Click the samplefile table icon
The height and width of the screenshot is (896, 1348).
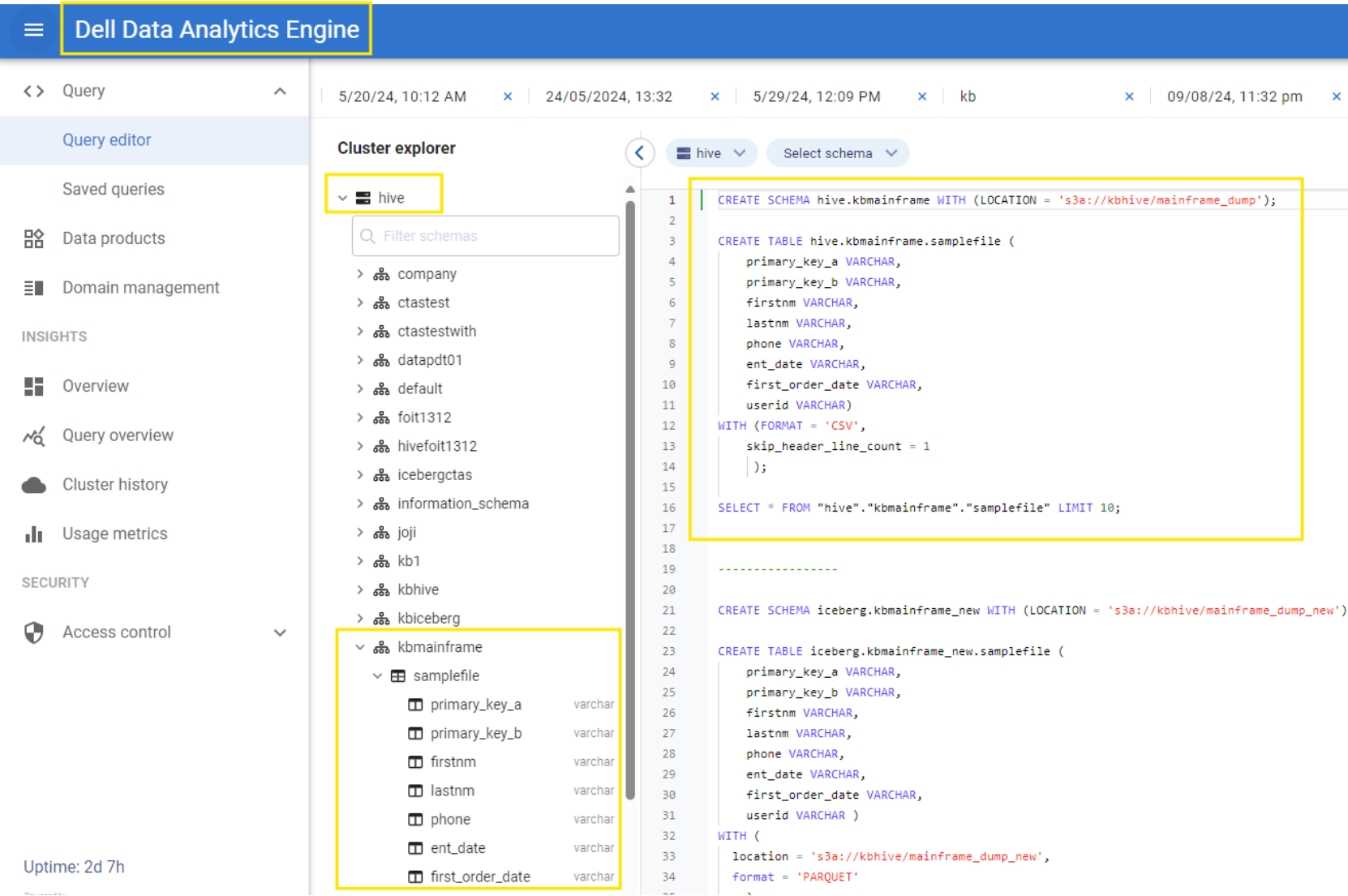[x=398, y=675]
